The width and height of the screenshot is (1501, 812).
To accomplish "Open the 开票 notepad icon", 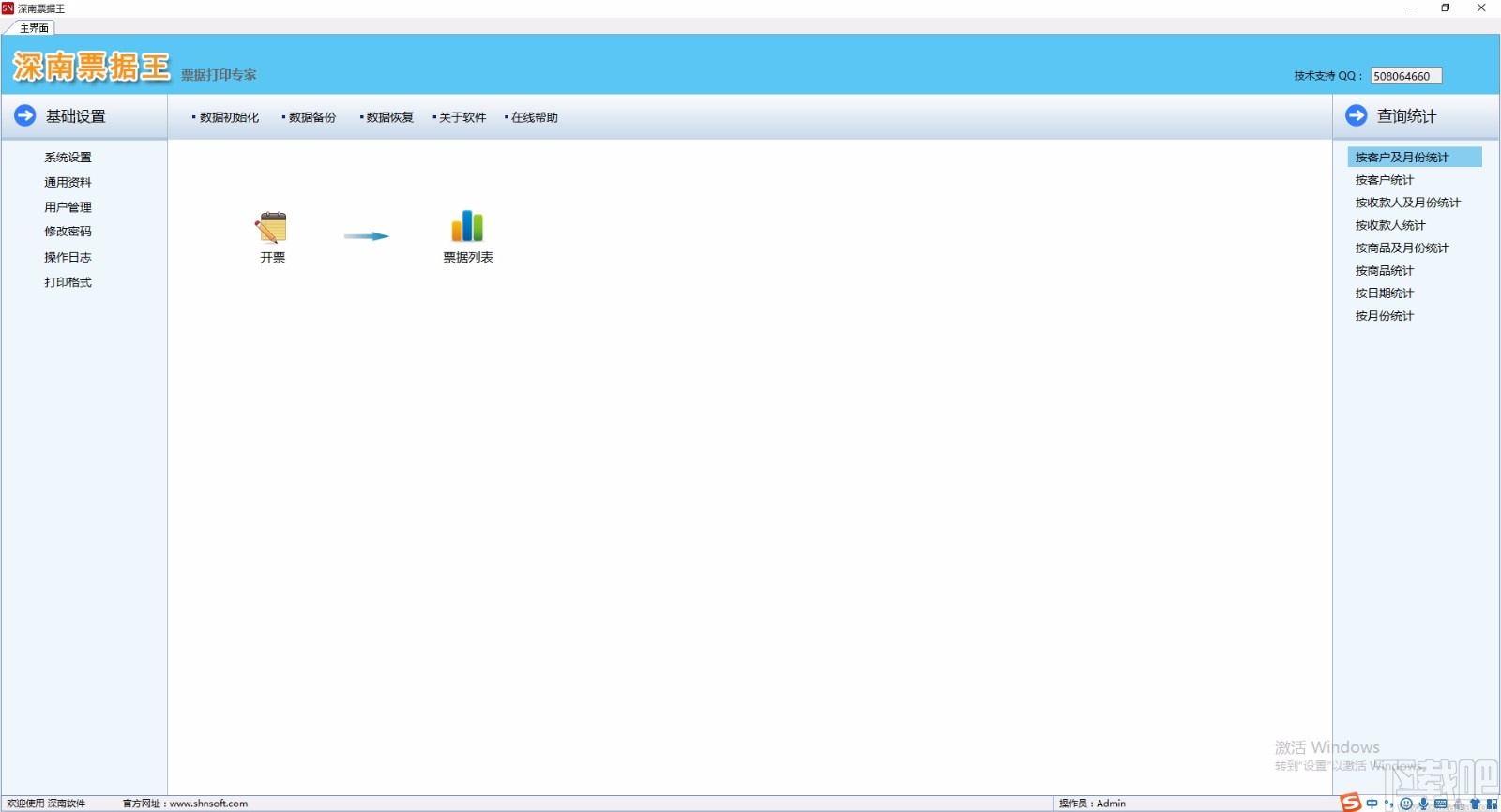I will [272, 228].
